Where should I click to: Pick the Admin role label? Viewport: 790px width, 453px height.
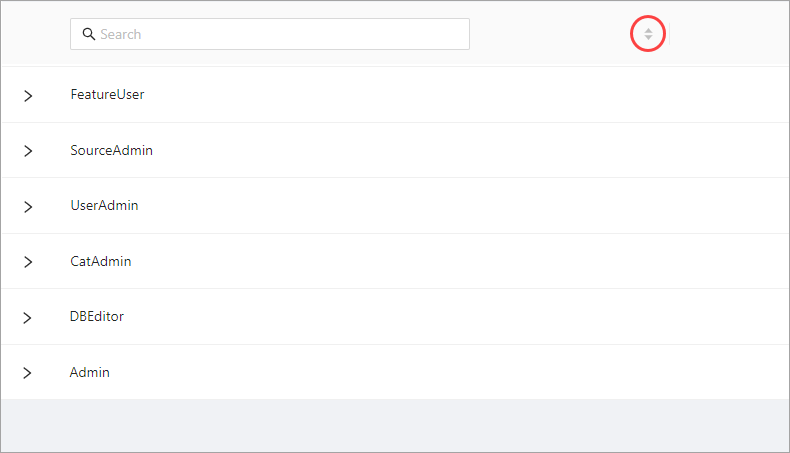point(89,373)
